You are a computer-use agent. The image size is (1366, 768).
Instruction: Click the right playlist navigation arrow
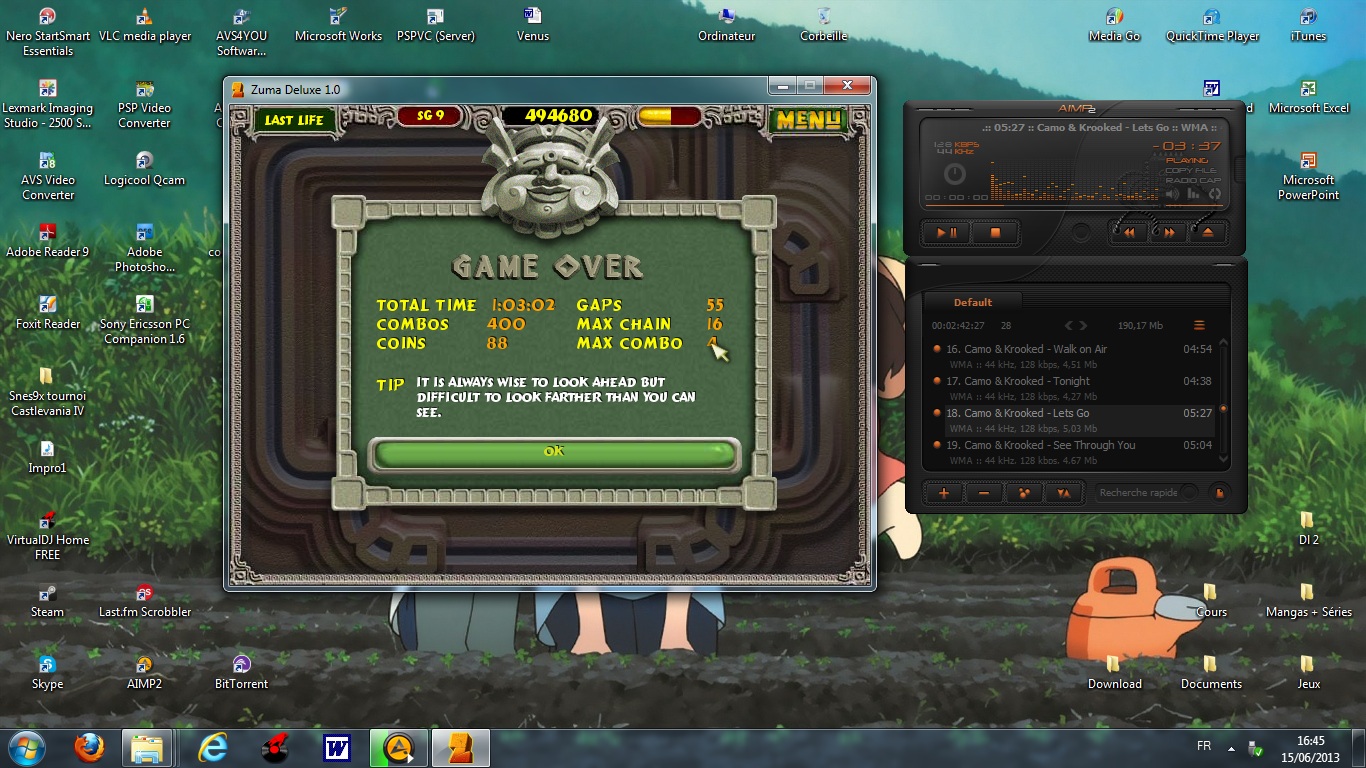pos(1082,326)
